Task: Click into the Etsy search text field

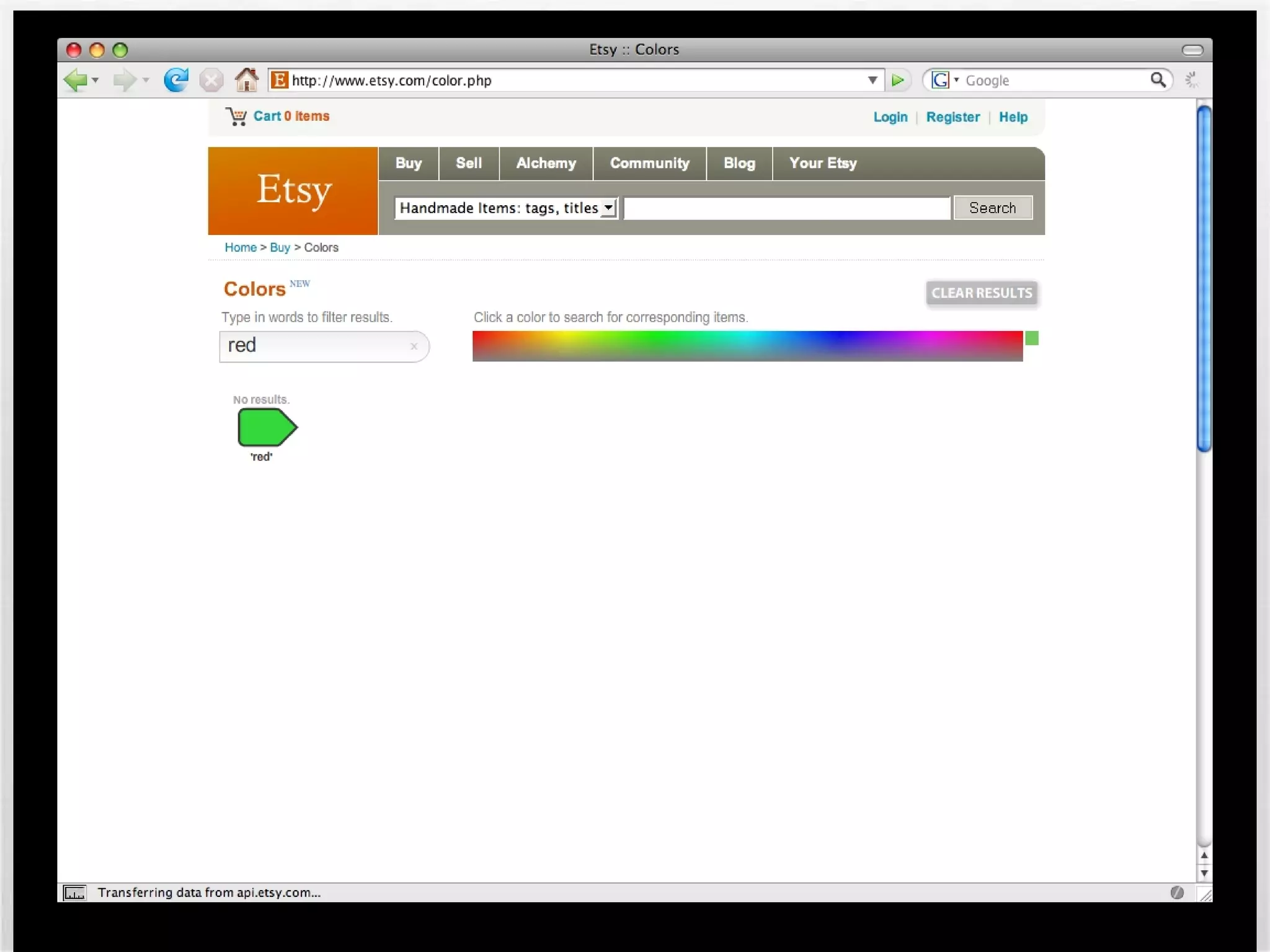Action: pyautogui.click(x=786, y=208)
